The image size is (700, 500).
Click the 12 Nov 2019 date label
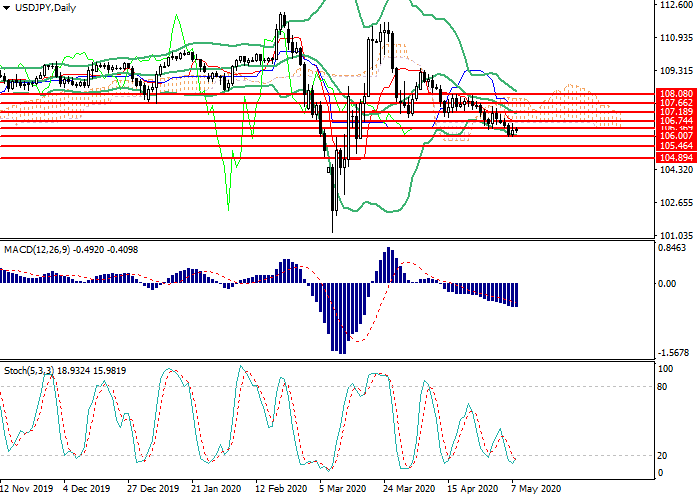click(x=28, y=490)
